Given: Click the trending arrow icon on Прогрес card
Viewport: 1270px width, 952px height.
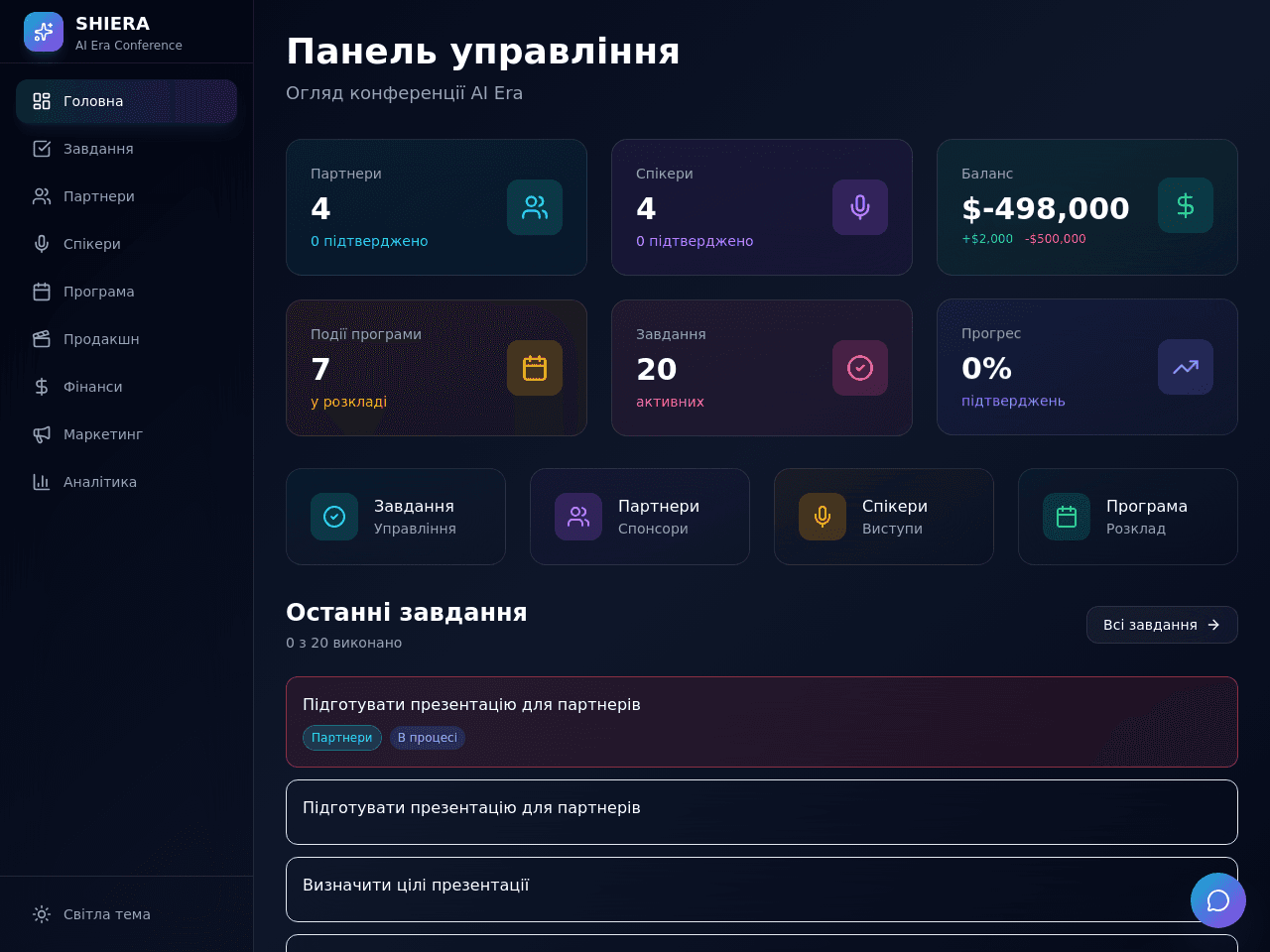Looking at the screenshot, I should 1186,367.
